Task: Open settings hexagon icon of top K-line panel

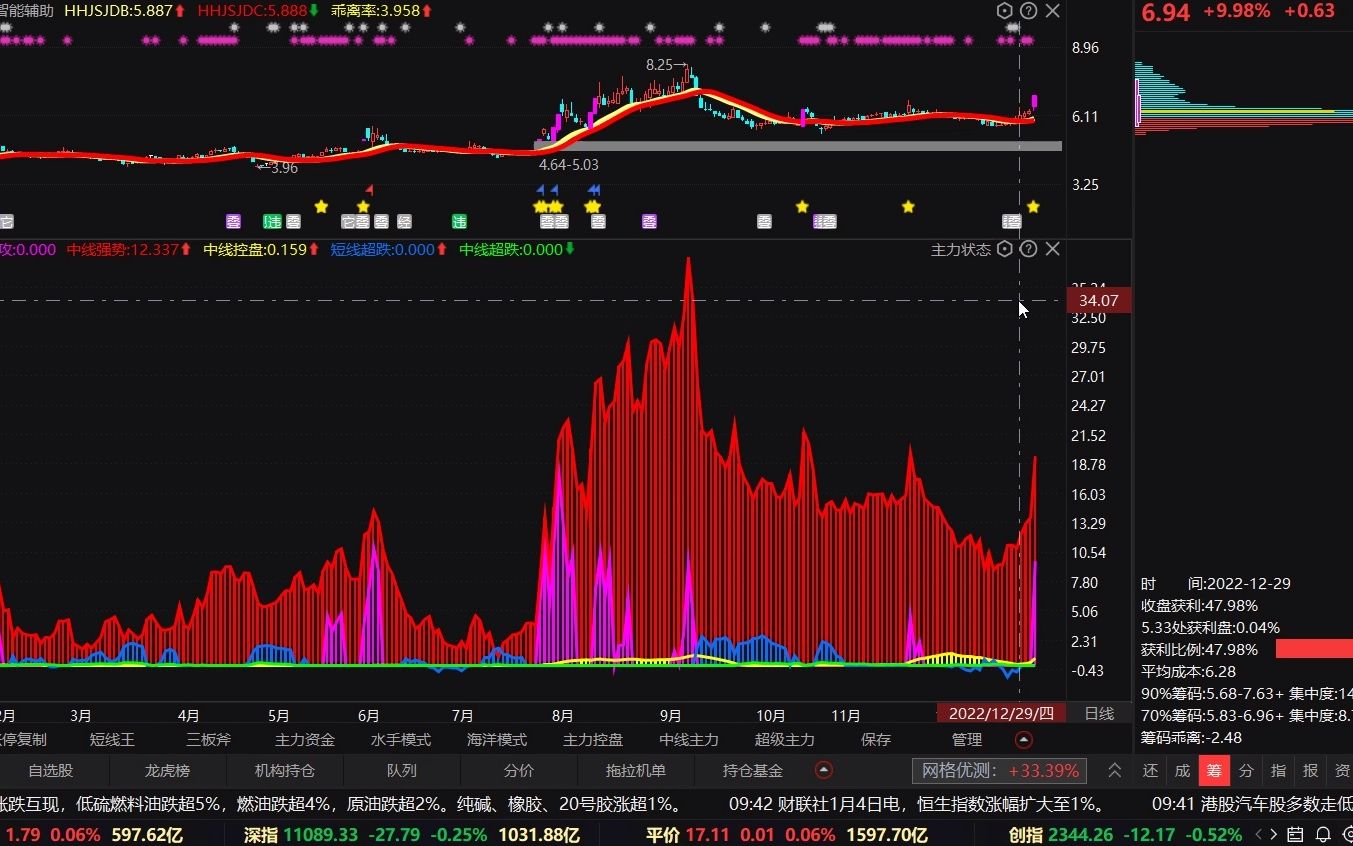Action: click(1005, 11)
